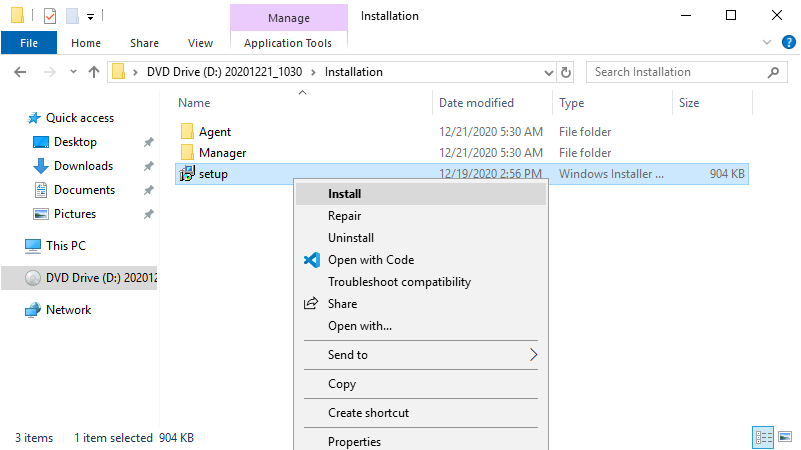Open the Agent folder icon

pos(187,132)
